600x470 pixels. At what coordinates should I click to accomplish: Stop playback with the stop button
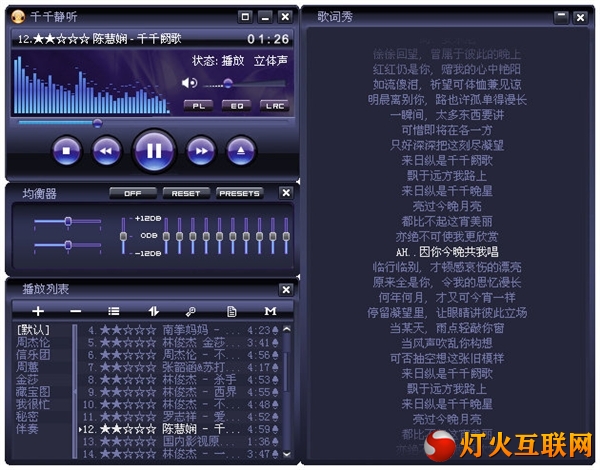click(x=67, y=151)
